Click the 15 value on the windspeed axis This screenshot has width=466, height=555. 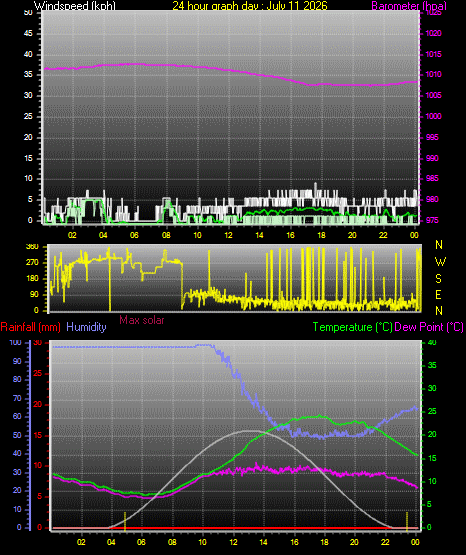[x=28, y=158]
